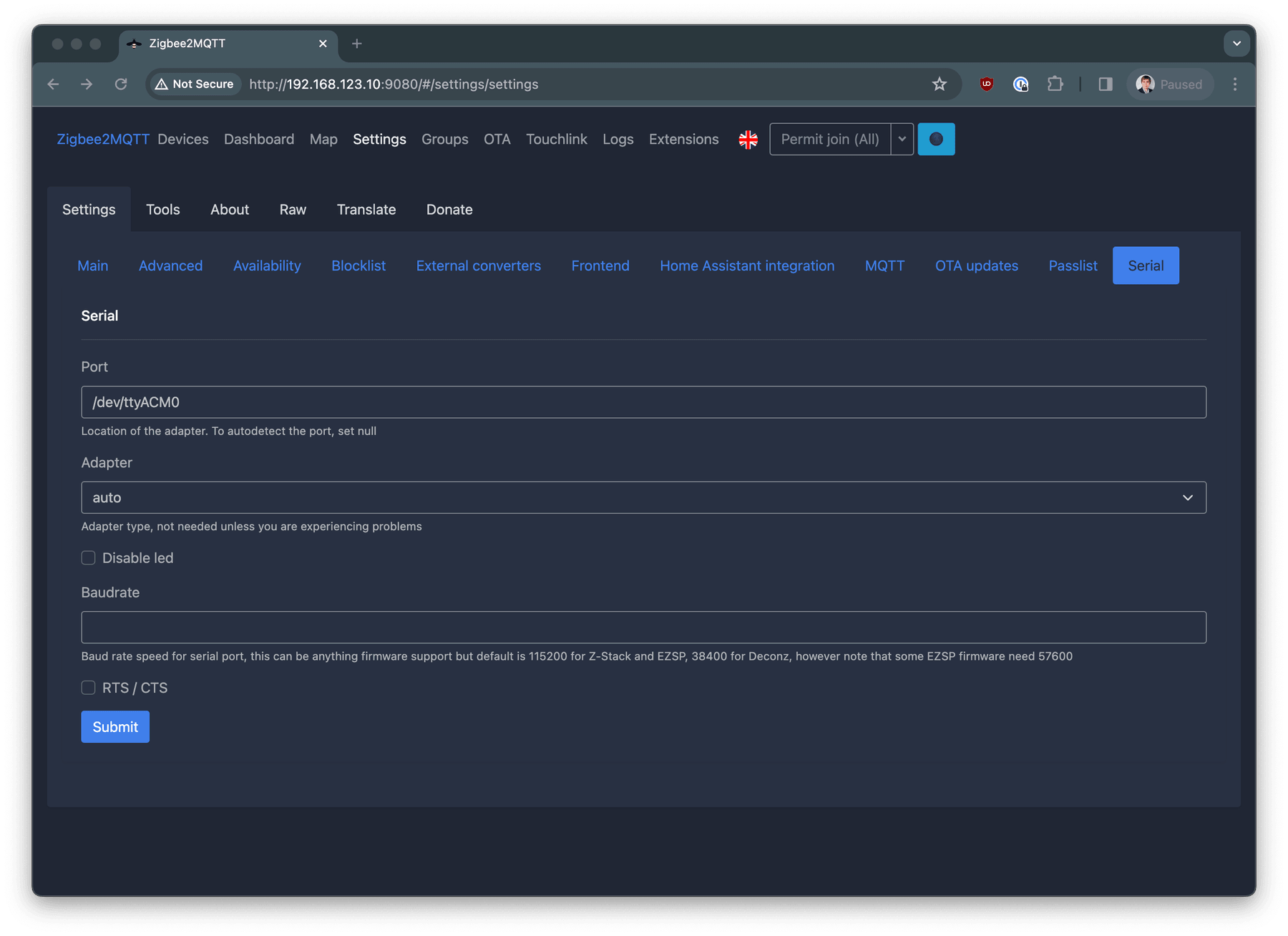Open the uBlock Origin extension icon
The width and height of the screenshot is (1288, 936).
tap(985, 84)
